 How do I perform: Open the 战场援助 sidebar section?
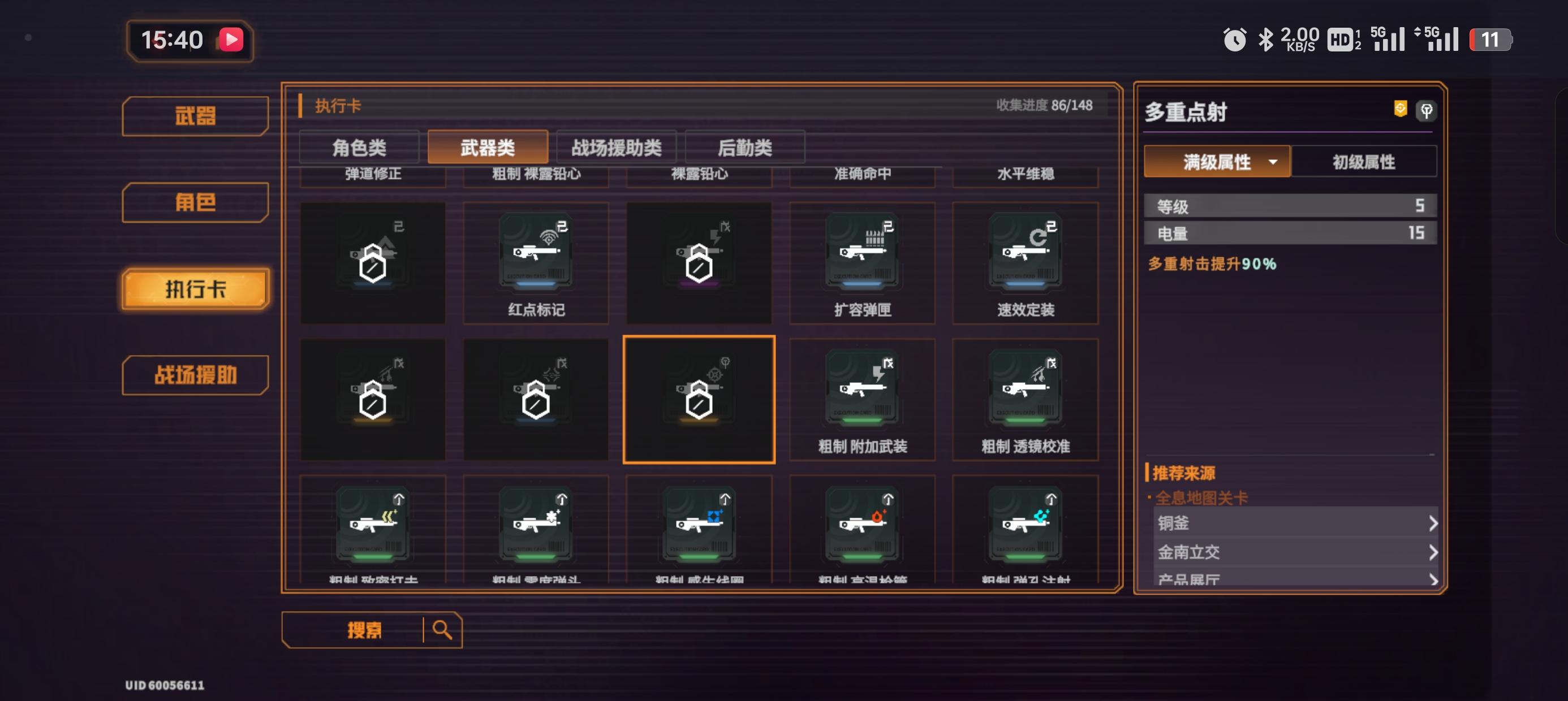(x=195, y=375)
